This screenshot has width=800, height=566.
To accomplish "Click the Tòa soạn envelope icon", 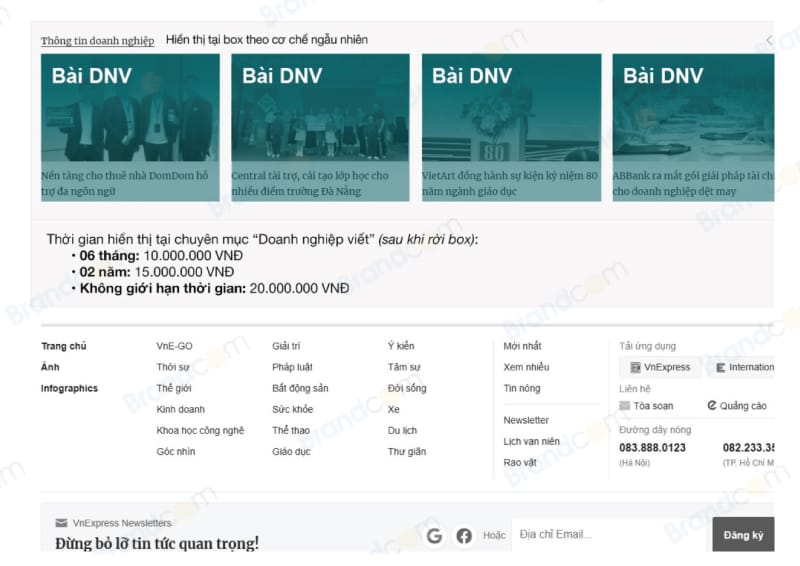I will click(625, 406).
